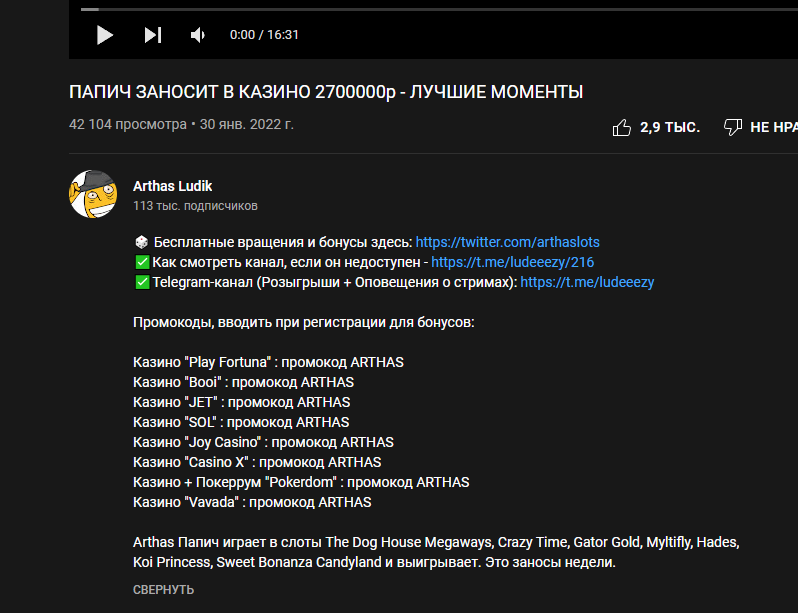Open the Arthas Ludik channel name link
The width and height of the screenshot is (798, 613).
coord(172,186)
